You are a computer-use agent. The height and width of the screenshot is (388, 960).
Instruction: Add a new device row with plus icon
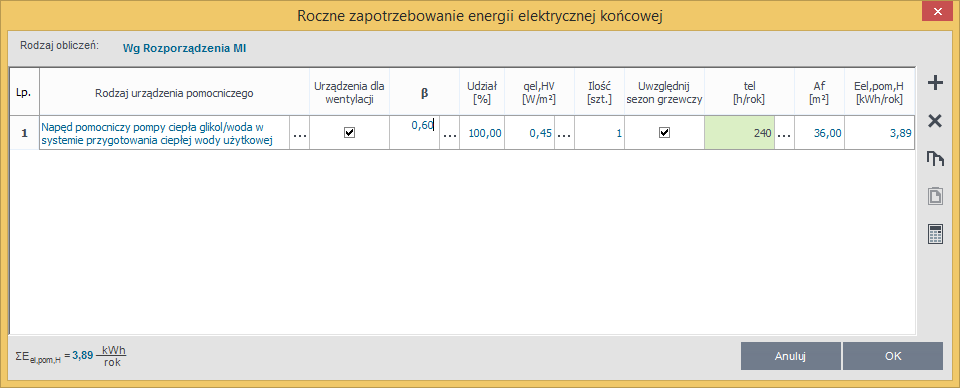[x=935, y=84]
